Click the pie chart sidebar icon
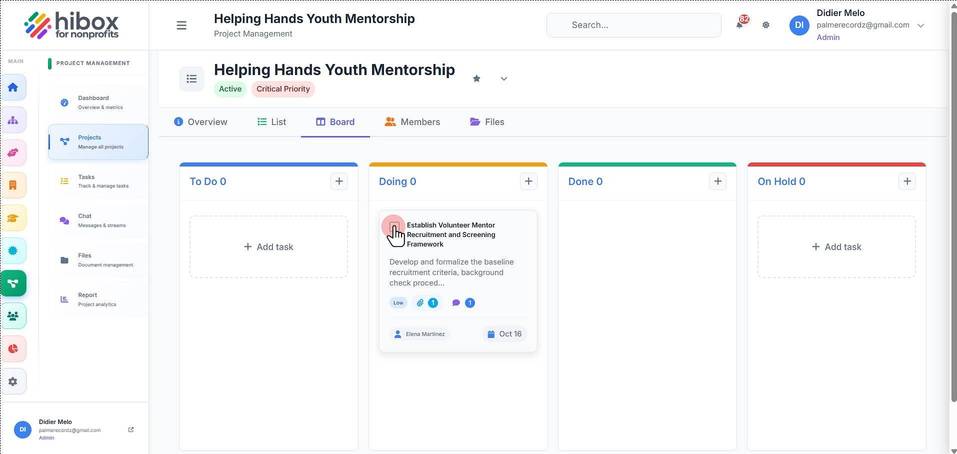This screenshot has height=454, width=957. [13, 348]
